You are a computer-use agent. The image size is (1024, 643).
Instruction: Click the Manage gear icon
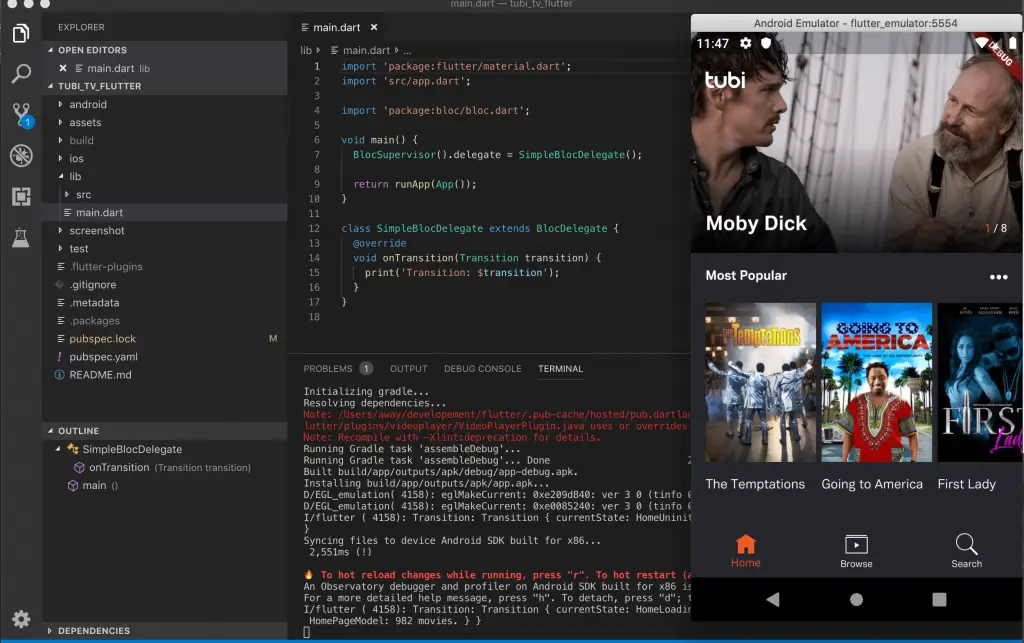coord(21,619)
